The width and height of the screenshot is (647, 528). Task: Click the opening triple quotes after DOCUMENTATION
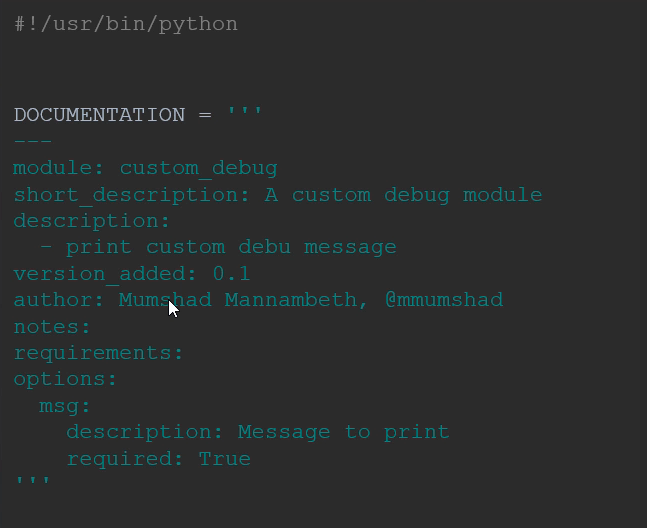pyautogui.click(x=244, y=111)
